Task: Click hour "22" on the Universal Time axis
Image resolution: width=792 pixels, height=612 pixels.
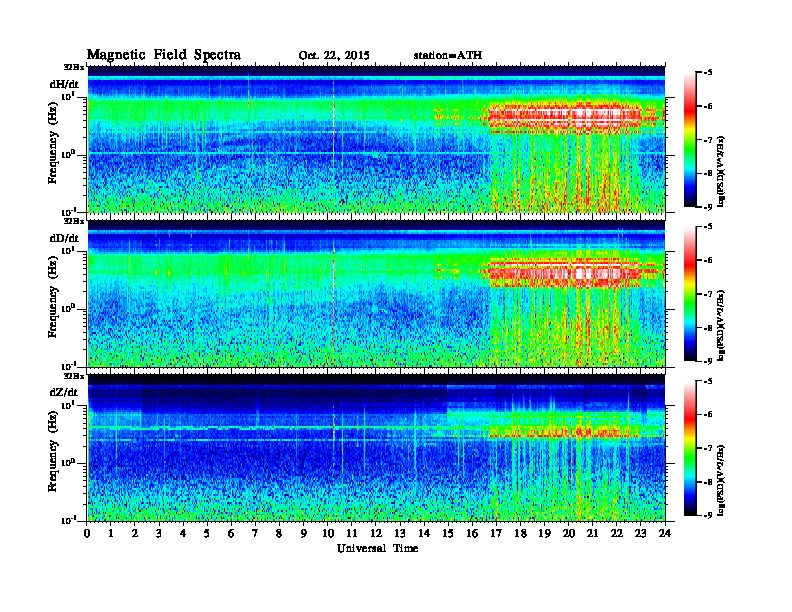Action: pyautogui.click(x=617, y=533)
